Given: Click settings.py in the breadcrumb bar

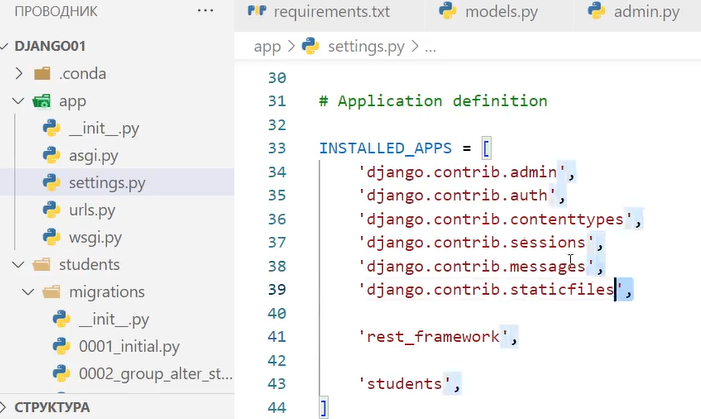Looking at the screenshot, I should coord(368,46).
